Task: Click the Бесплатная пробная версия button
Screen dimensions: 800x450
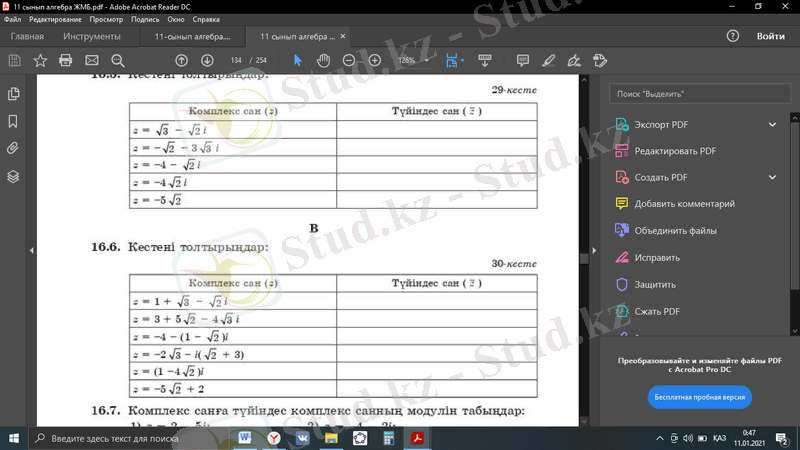Action: point(700,397)
